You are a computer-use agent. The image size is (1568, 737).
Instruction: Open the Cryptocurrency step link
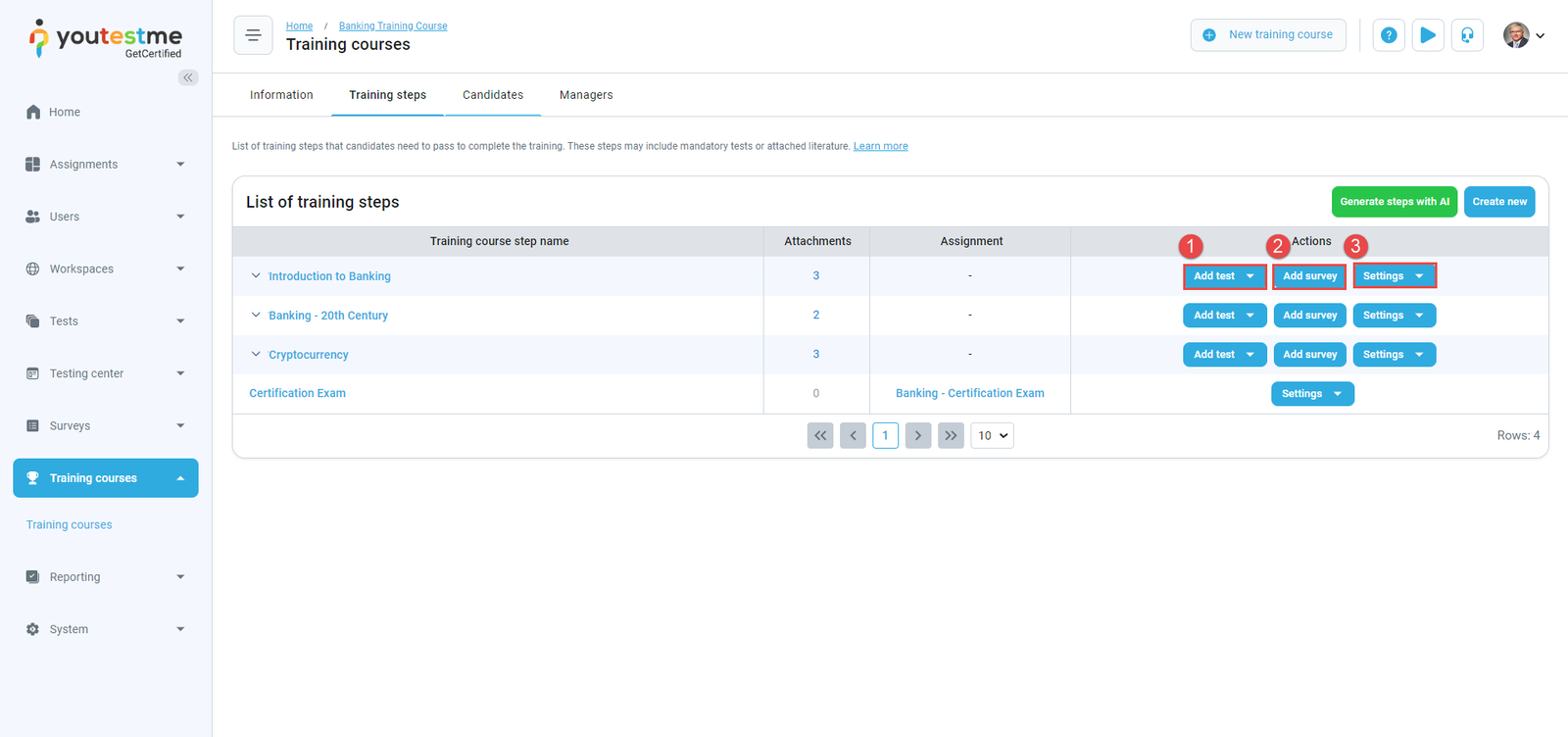click(x=309, y=355)
